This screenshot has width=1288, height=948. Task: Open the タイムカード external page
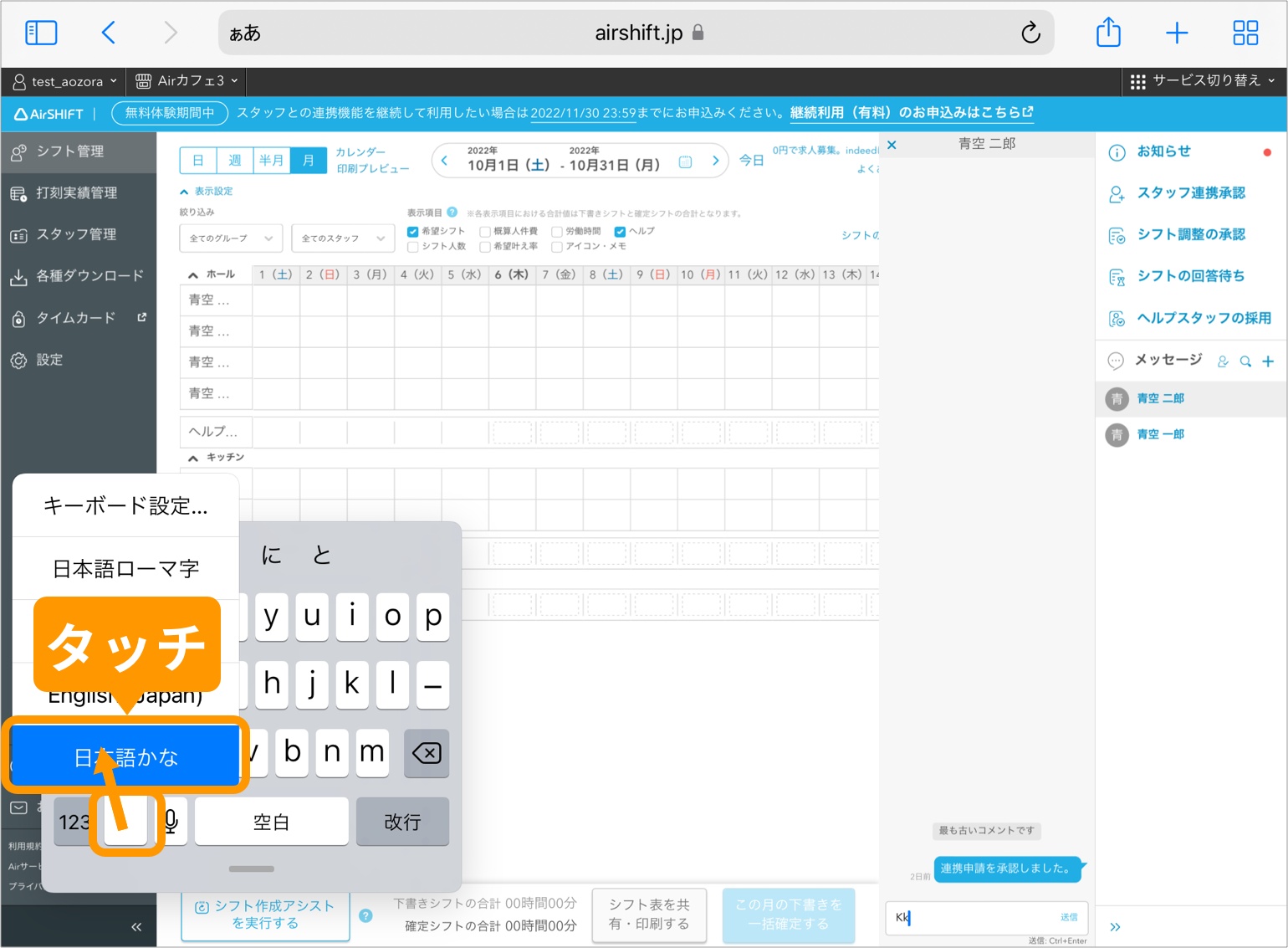pyautogui.click(x=75, y=318)
